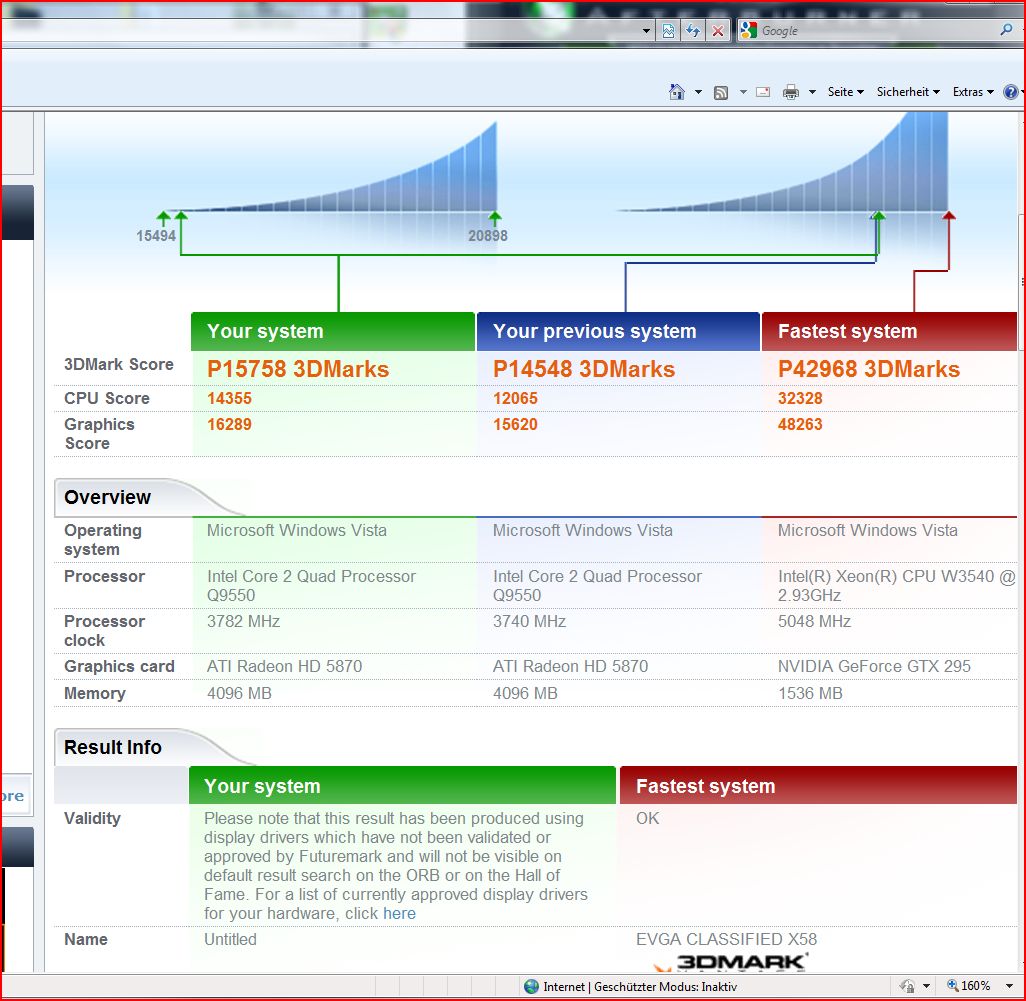Image resolution: width=1026 pixels, height=1001 pixels.
Task: Click the right score distribution chart
Action: pyautogui.click(x=784, y=162)
